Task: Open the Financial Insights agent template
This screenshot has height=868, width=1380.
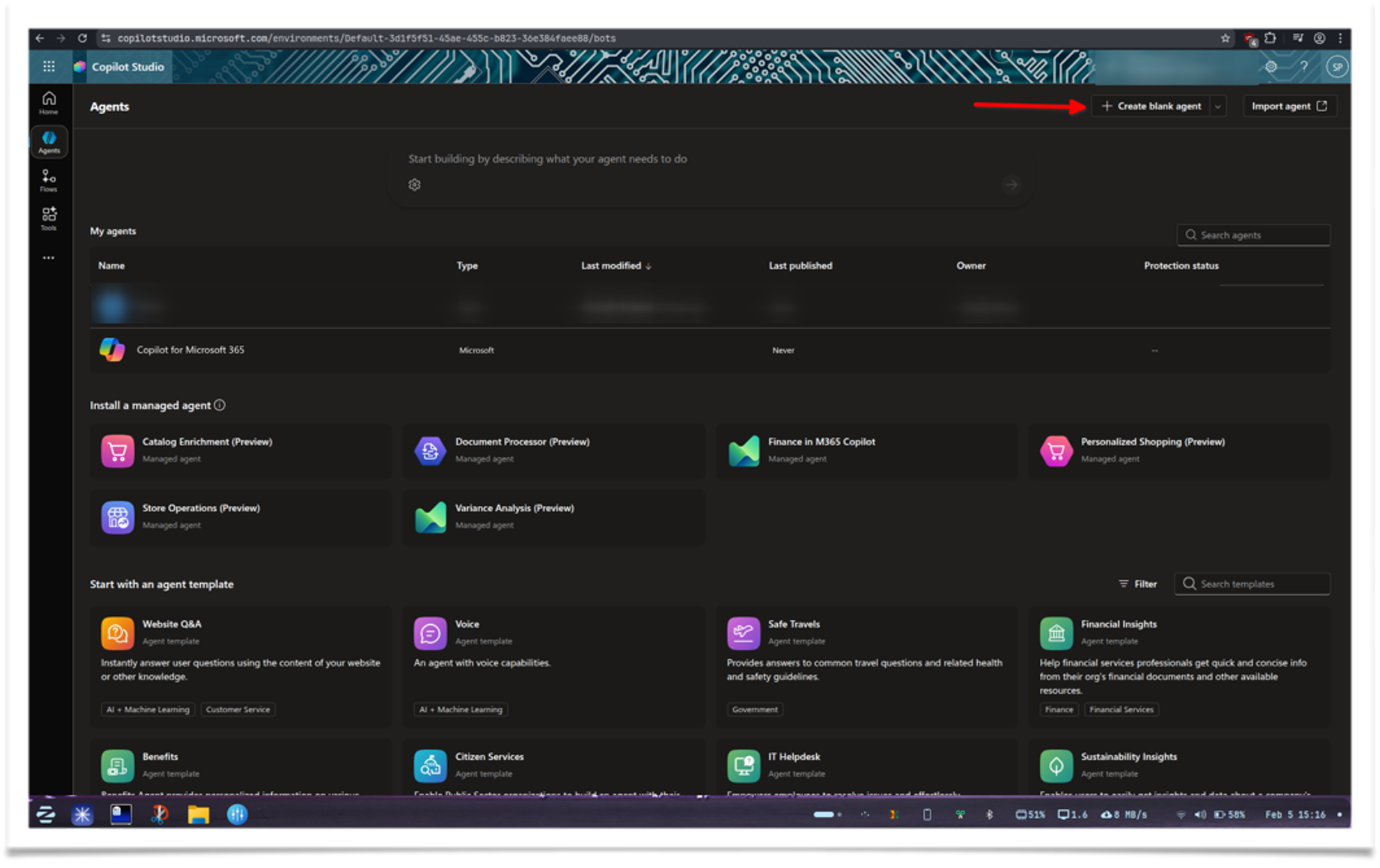Action: (1119, 624)
